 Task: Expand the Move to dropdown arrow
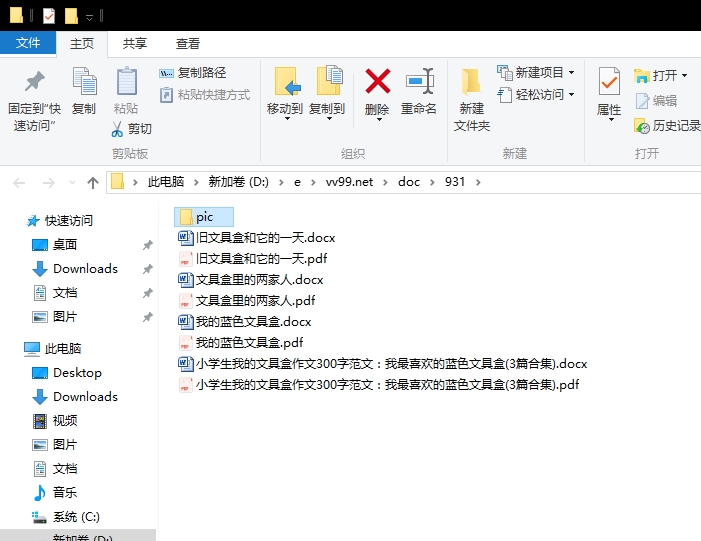point(287,119)
